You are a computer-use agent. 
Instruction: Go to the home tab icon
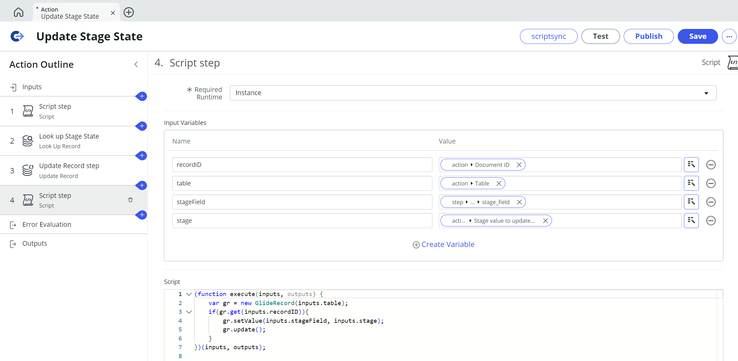(18, 13)
